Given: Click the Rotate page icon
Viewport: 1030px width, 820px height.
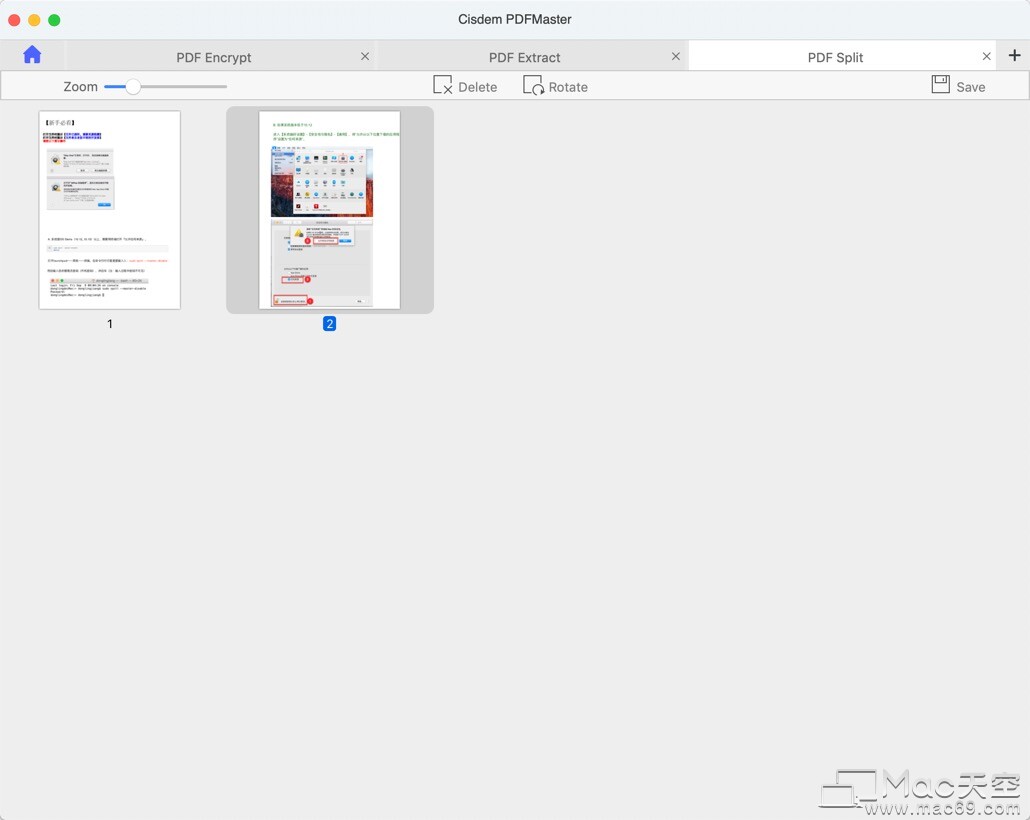Looking at the screenshot, I should (533, 85).
